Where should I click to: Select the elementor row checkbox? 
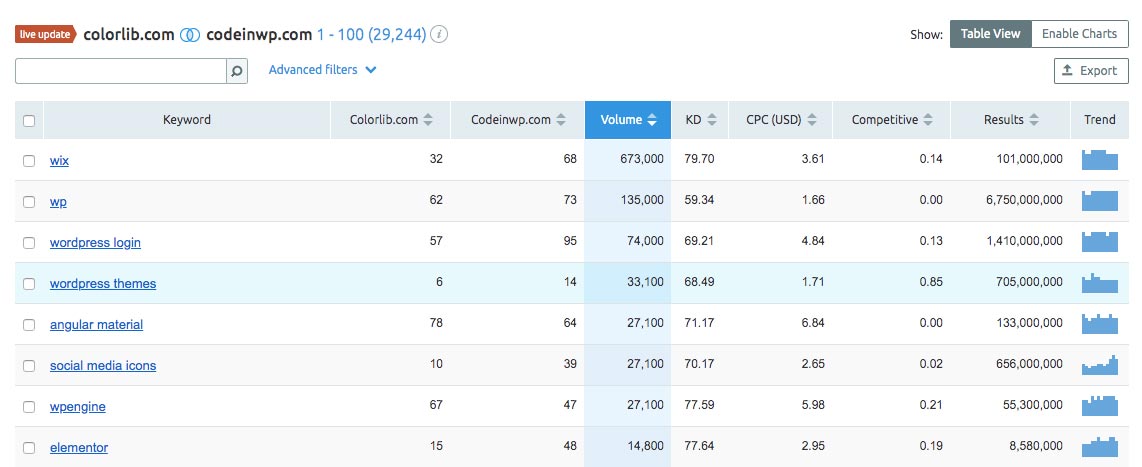coord(29,447)
